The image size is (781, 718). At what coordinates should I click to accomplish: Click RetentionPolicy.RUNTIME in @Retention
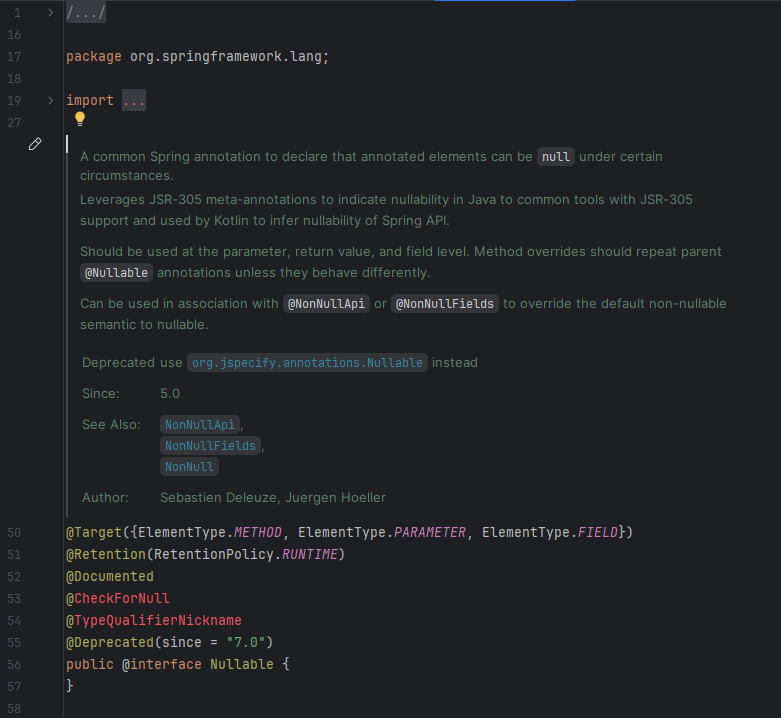coord(240,554)
